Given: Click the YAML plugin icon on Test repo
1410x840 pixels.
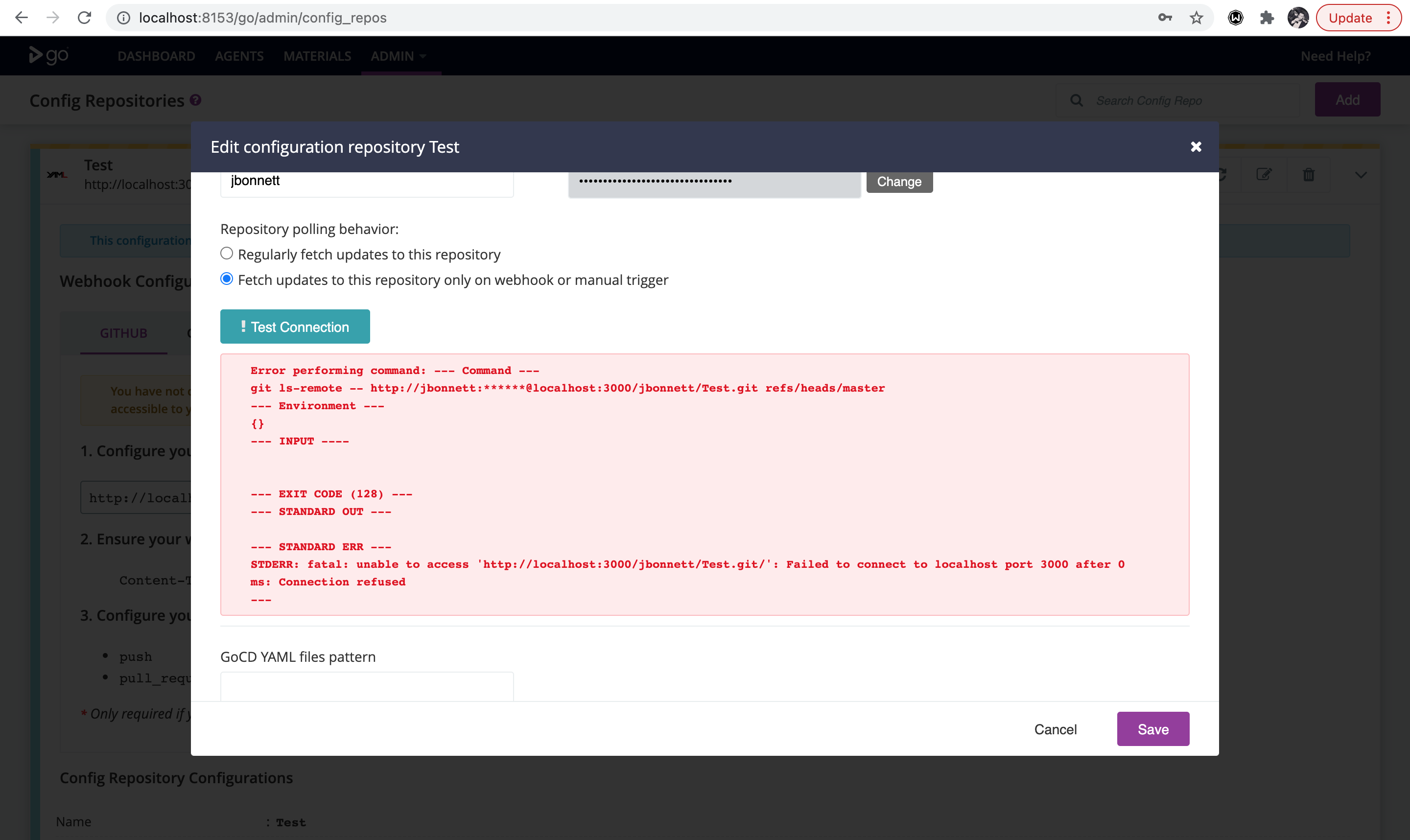Looking at the screenshot, I should coord(57,174).
